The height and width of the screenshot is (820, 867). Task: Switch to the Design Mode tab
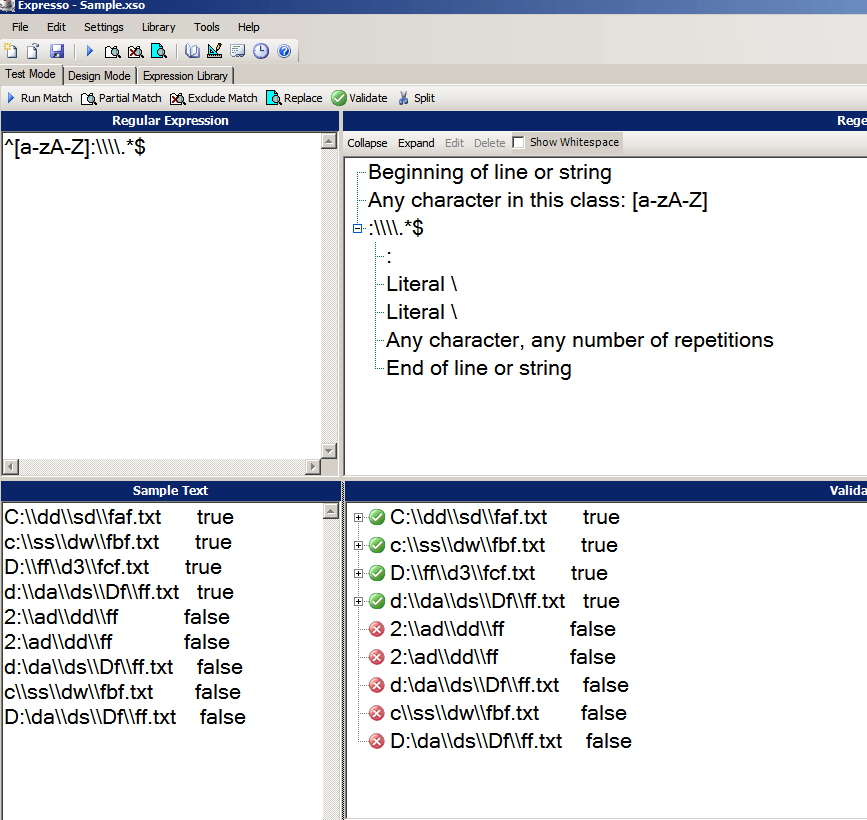click(x=100, y=76)
